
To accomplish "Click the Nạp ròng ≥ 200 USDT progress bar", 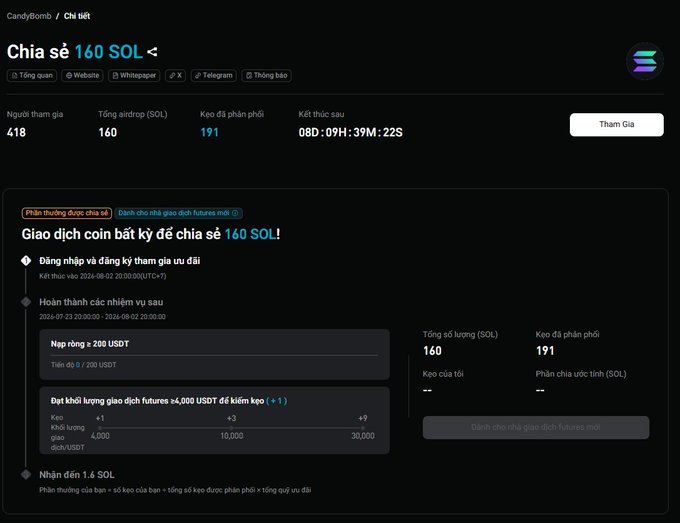I will pos(214,355).
